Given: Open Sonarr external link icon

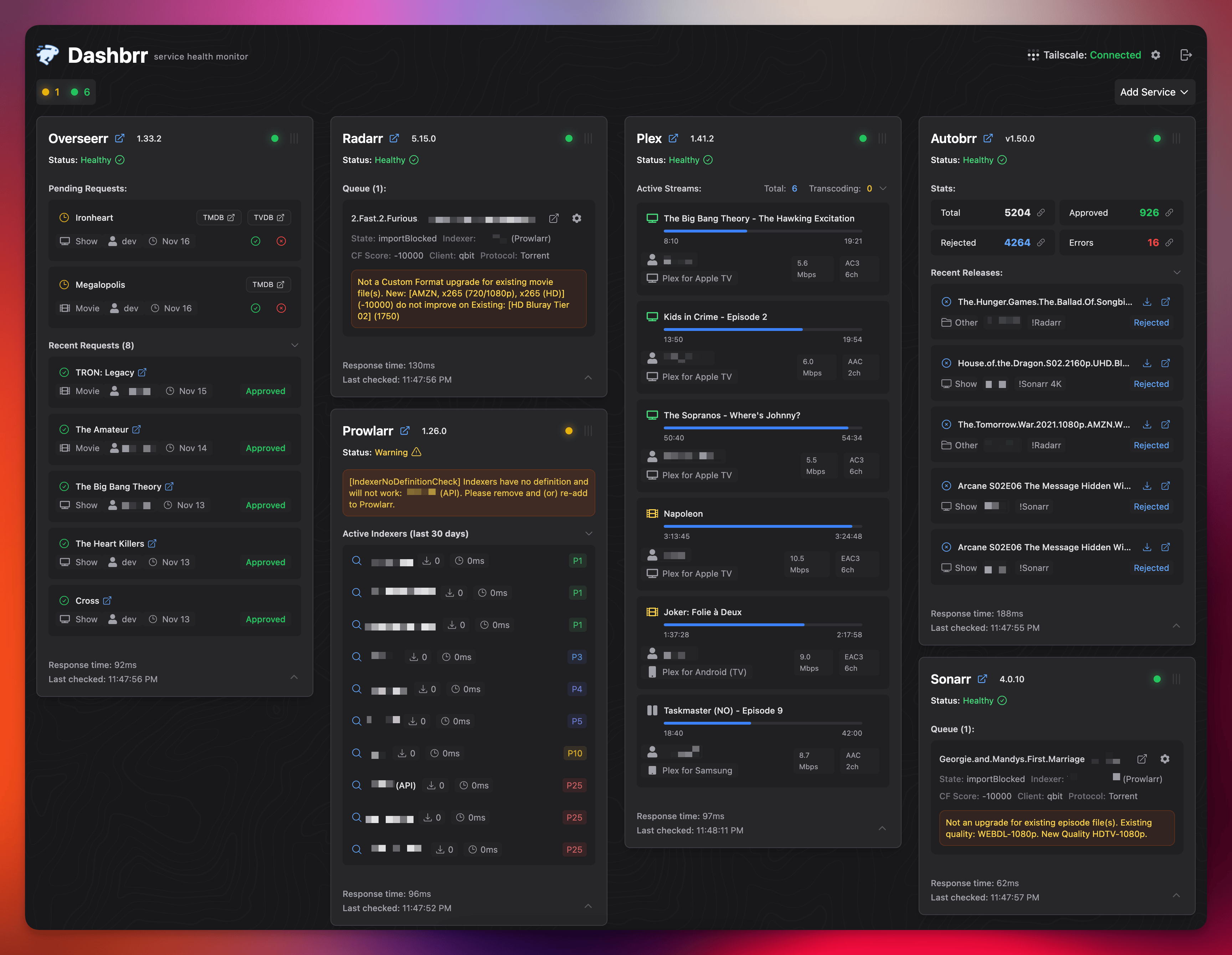Looking at the screenshot, I should 982,679.
